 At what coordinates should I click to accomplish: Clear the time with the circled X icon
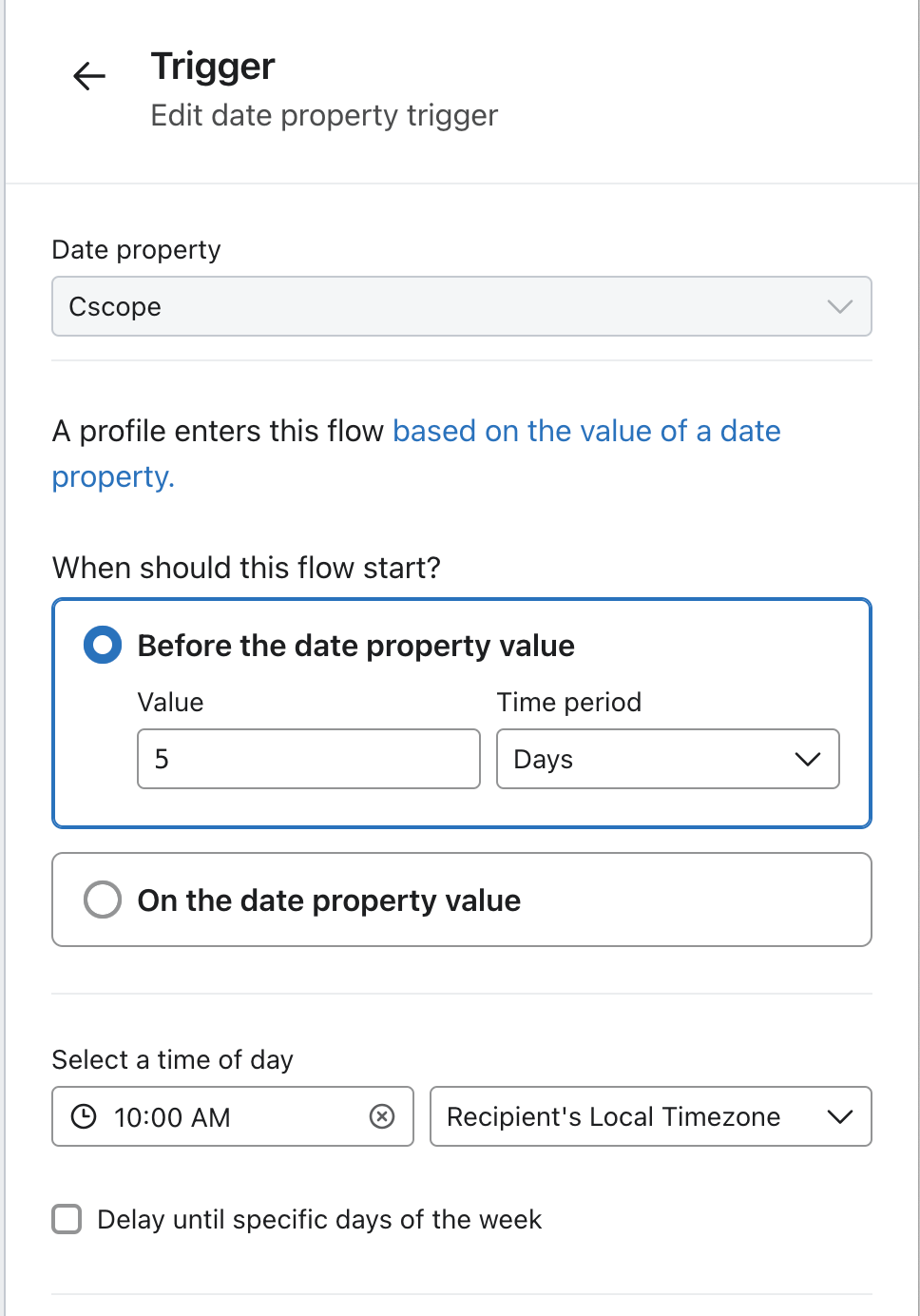tap(382, 1116)
